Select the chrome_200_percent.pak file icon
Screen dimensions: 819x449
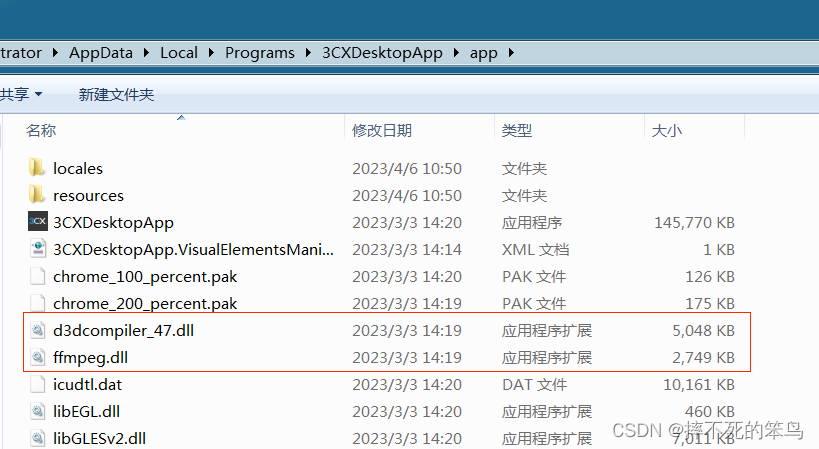pos(38,303)
